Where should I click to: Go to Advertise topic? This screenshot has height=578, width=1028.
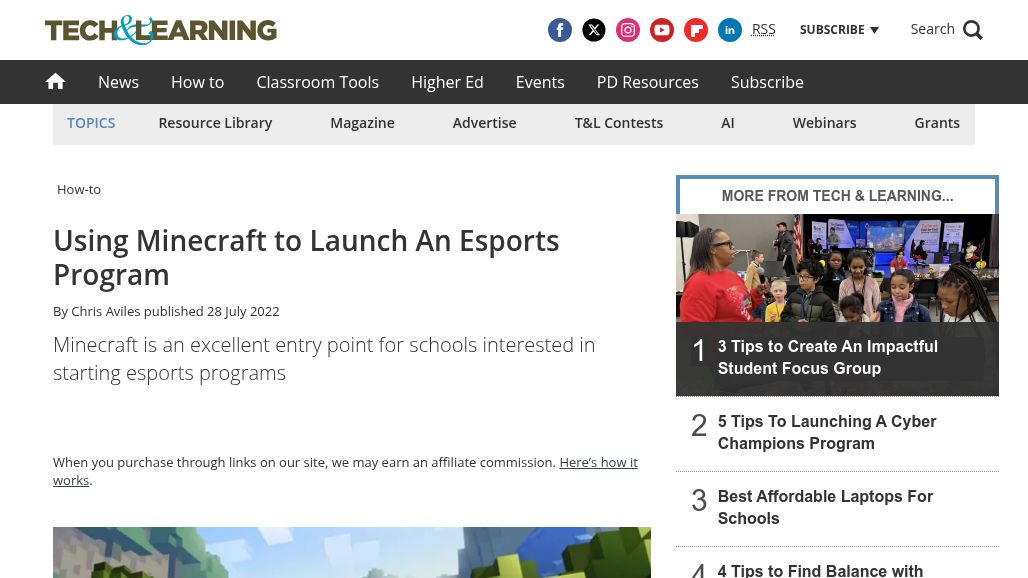click(x=484, y=123)
